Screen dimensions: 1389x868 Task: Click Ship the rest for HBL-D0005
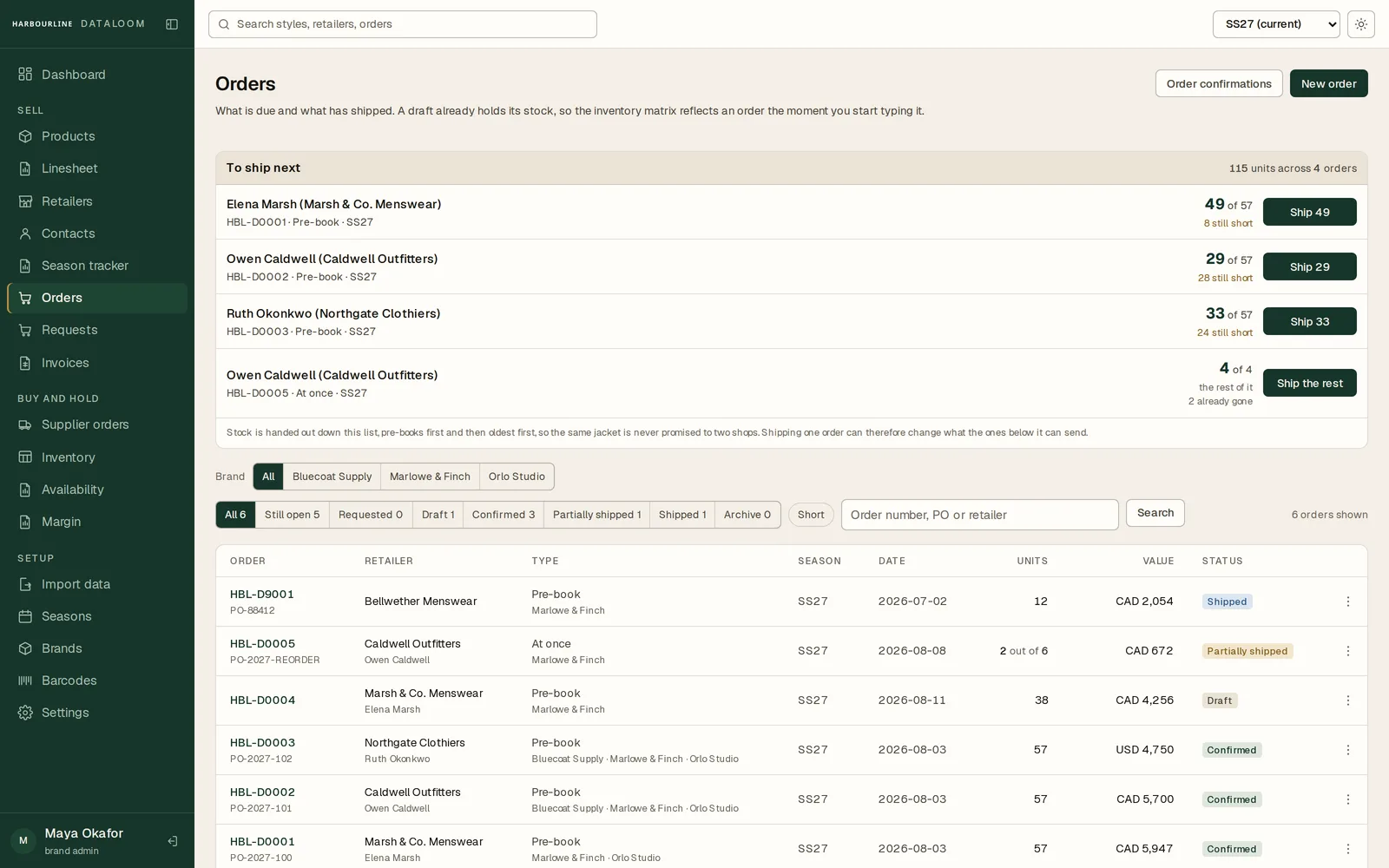1309,383
